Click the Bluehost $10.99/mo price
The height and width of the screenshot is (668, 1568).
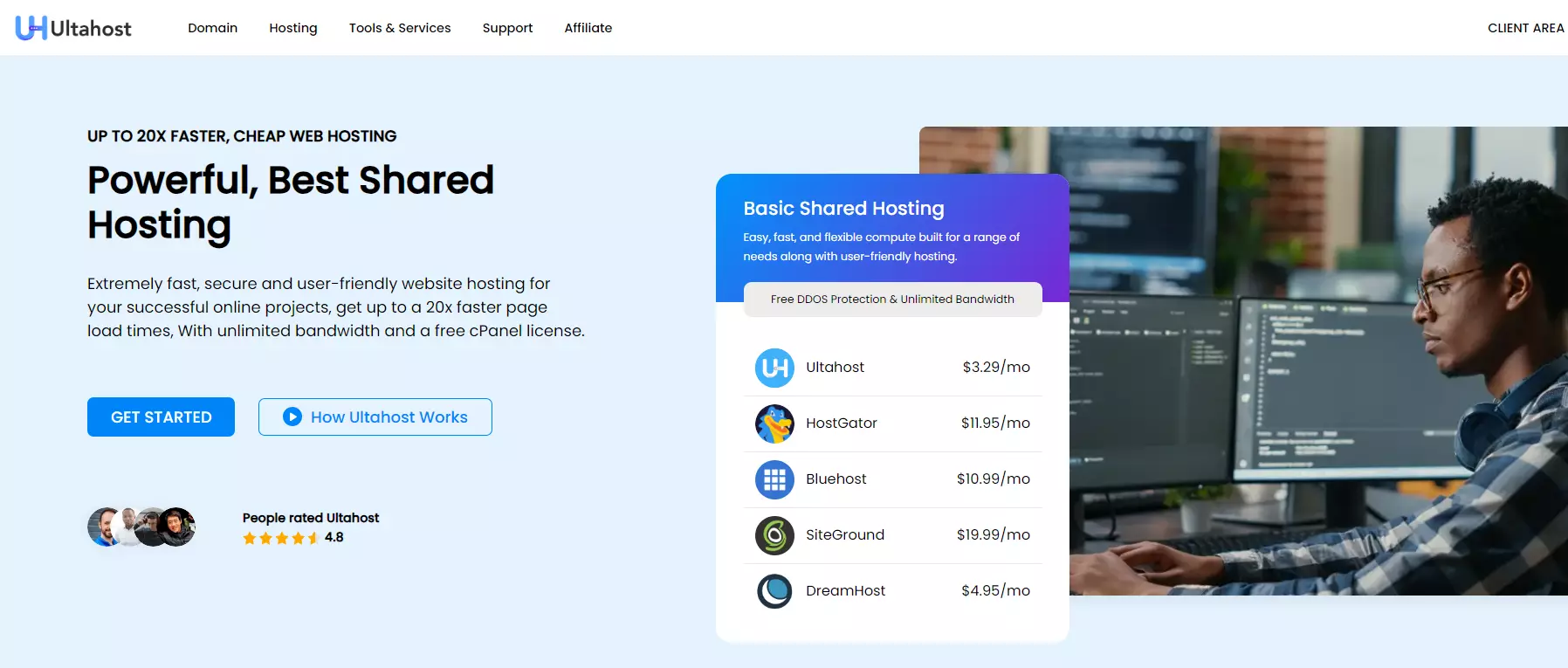pyautogui.click(x=994, y=479)
